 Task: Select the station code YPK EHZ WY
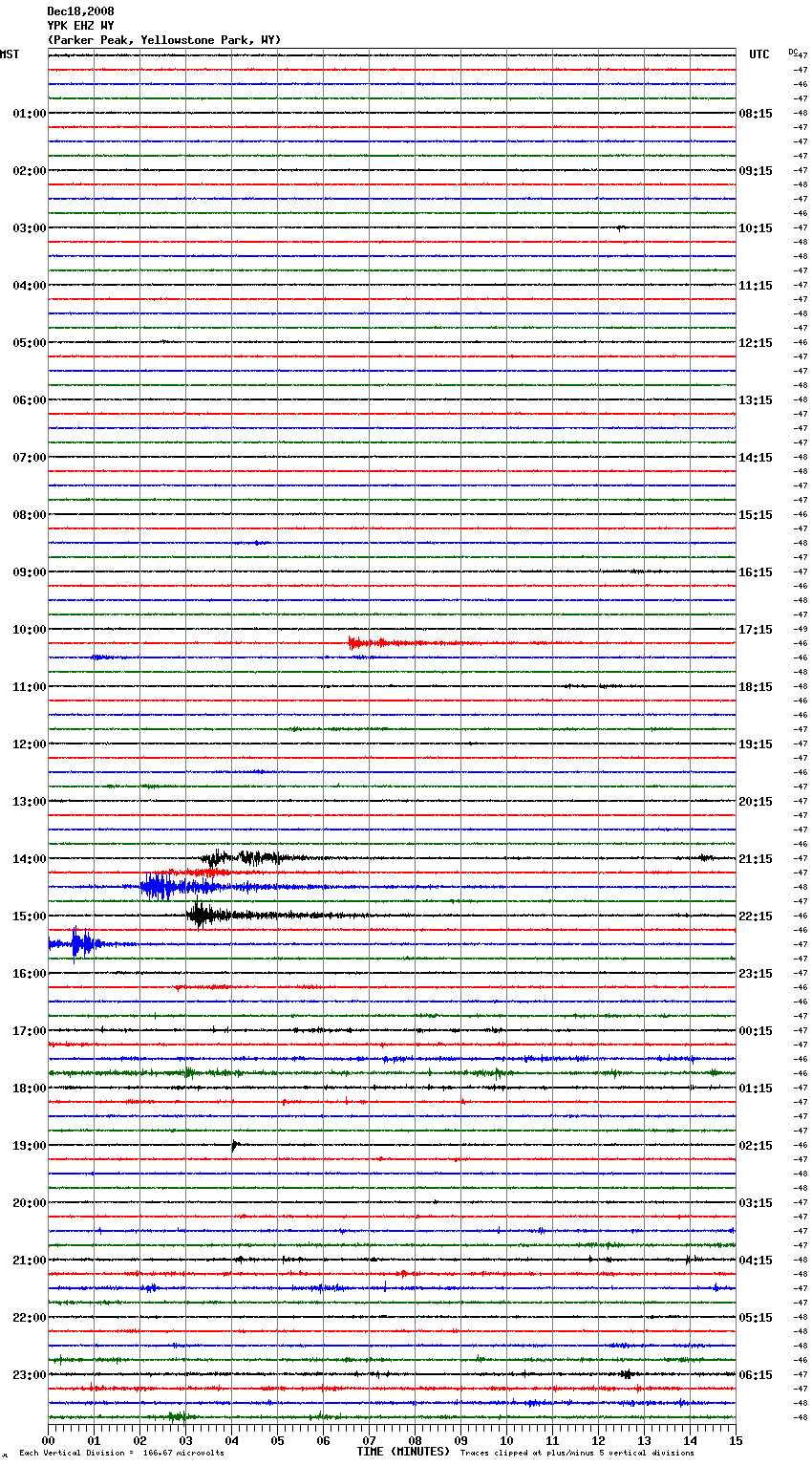point(80,26)
